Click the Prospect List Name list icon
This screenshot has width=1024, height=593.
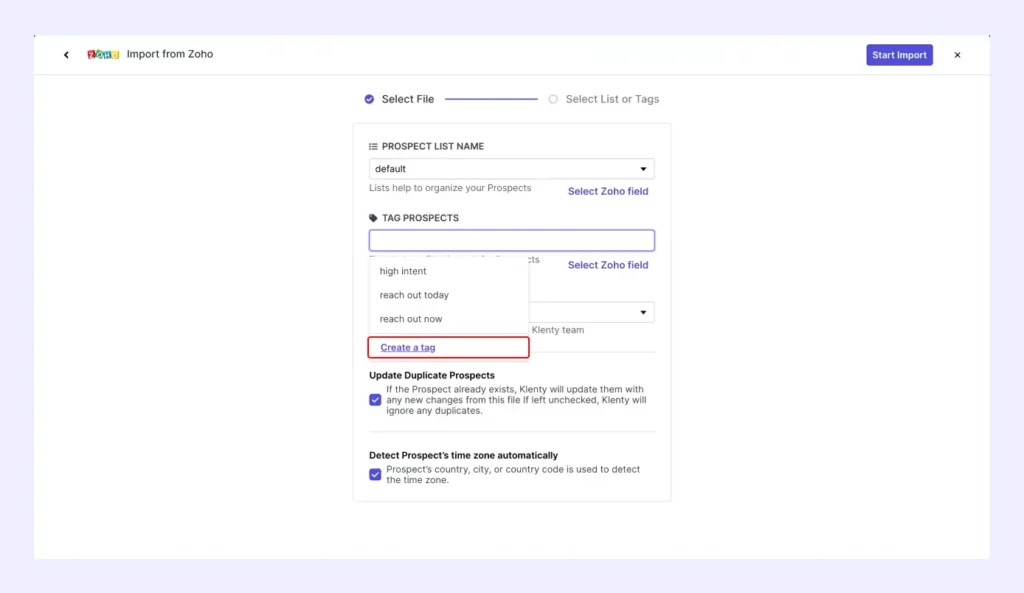pyautogui.click(x=373, y=146)
